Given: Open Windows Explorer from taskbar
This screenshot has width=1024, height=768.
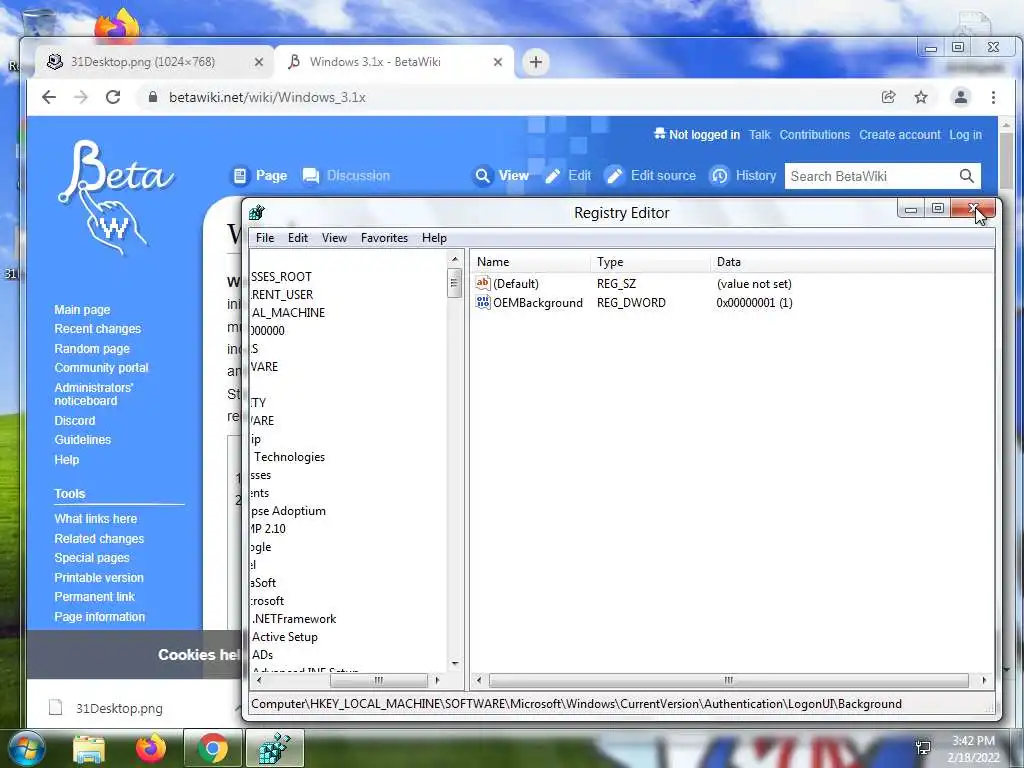Looking at the screenshot, I should click(x=88, y=748).
